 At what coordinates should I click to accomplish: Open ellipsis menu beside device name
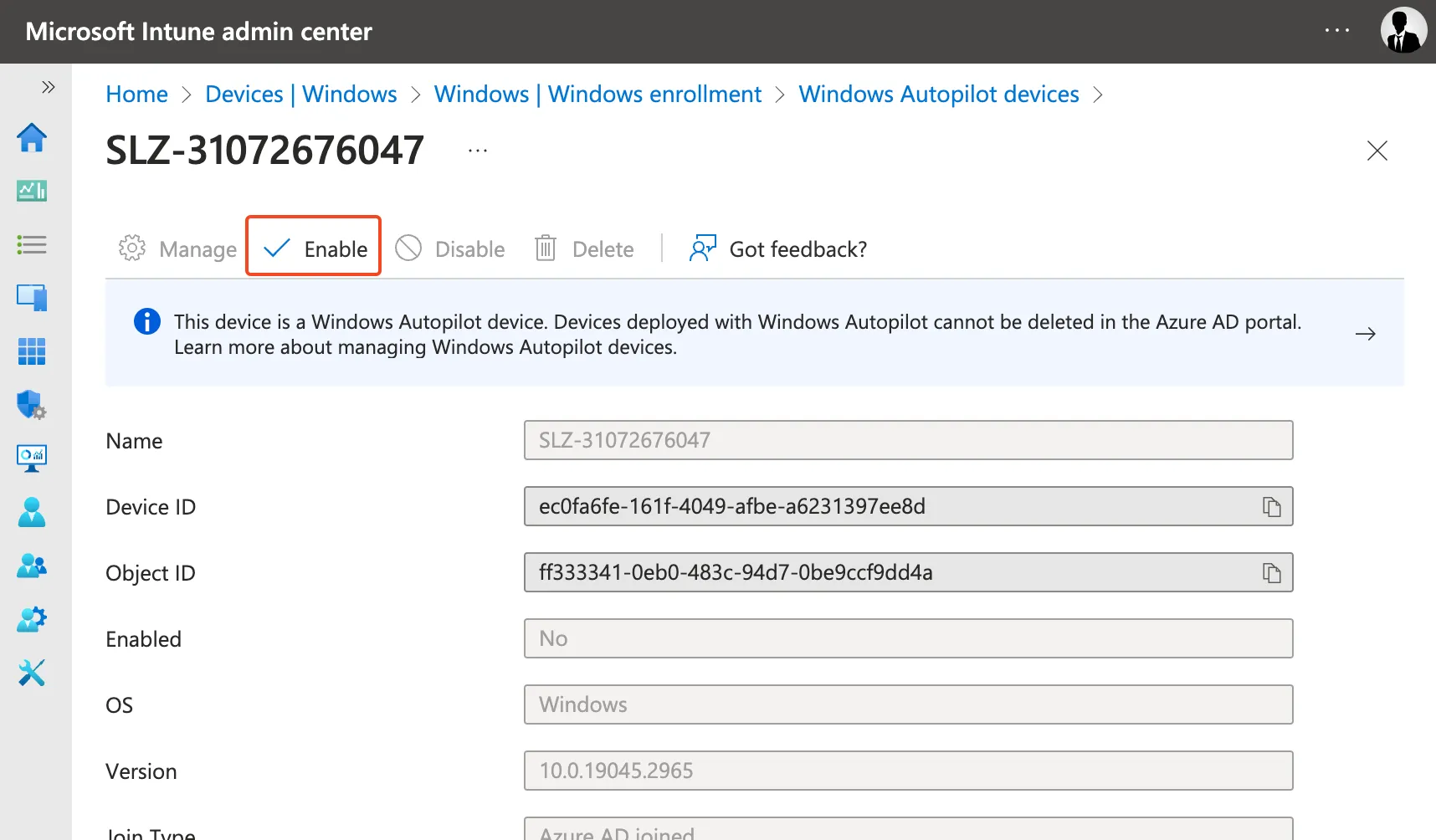pyautogui.click(x=478, y=151)
